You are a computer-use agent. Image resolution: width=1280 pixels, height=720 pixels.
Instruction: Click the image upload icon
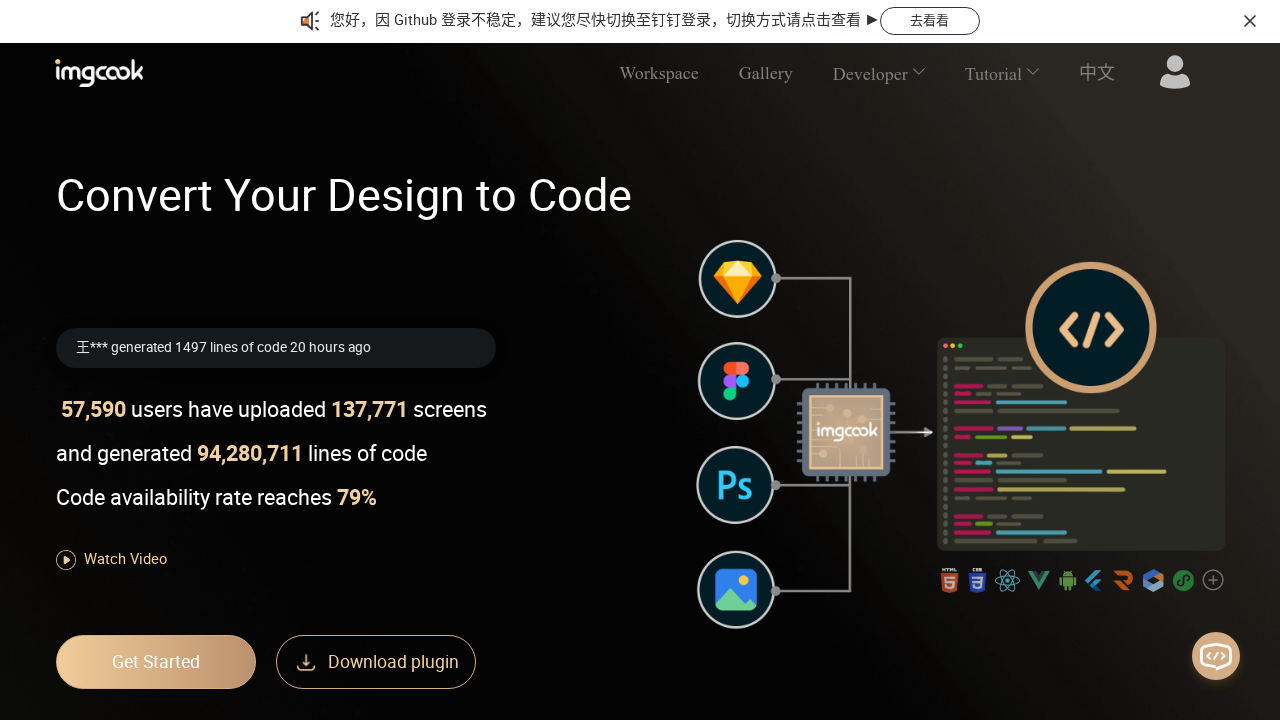(736, 590)
